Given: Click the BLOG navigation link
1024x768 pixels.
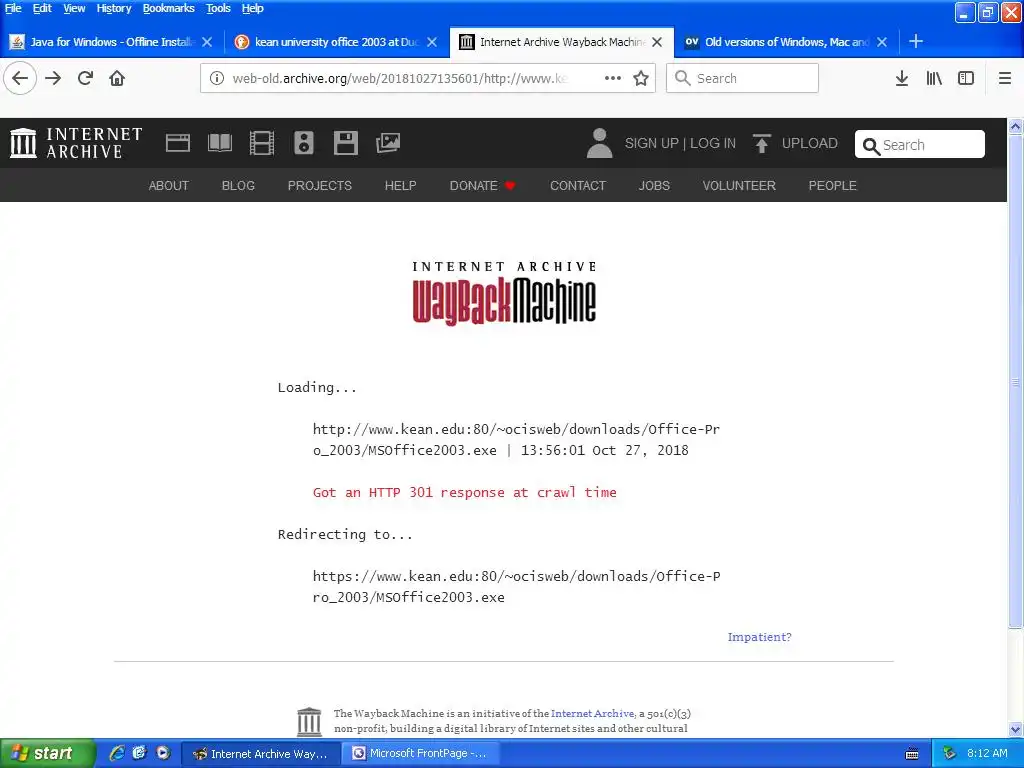Looking at the screenshot, I should point(238,185).
